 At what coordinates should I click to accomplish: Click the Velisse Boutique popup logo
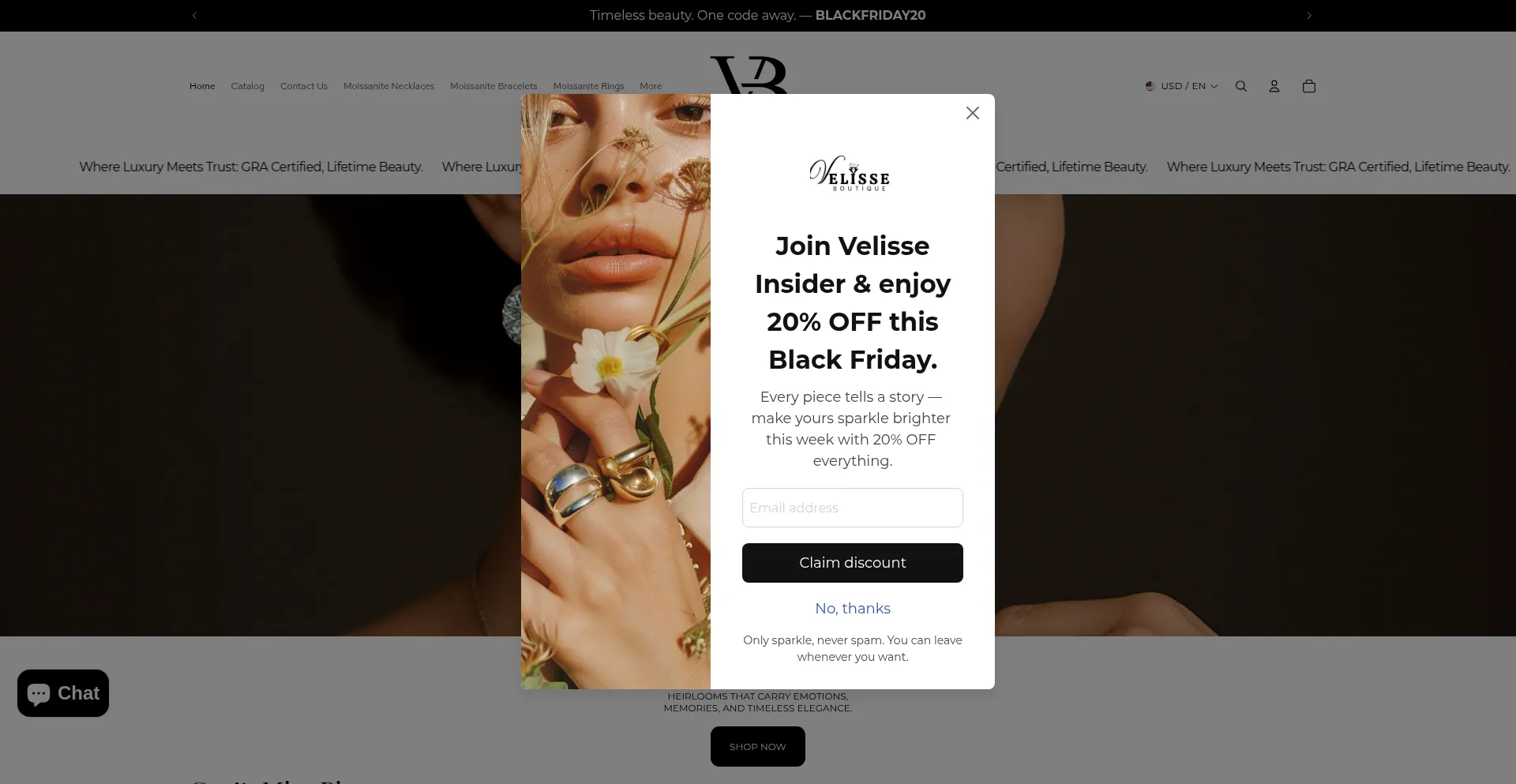pyautogui.click(x=850, y=174)
